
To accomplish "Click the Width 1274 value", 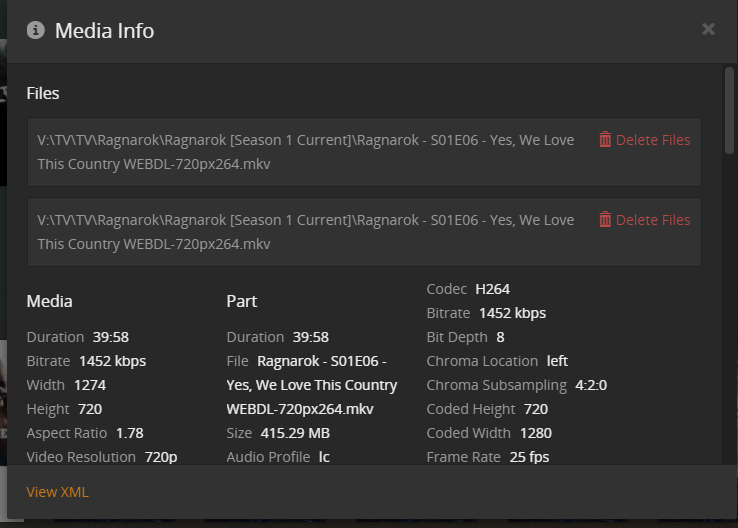I will pyautogui.click(x=89, y=385).
